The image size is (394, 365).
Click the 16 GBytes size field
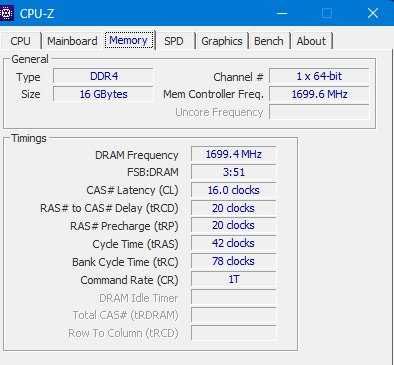coord(103,94)
